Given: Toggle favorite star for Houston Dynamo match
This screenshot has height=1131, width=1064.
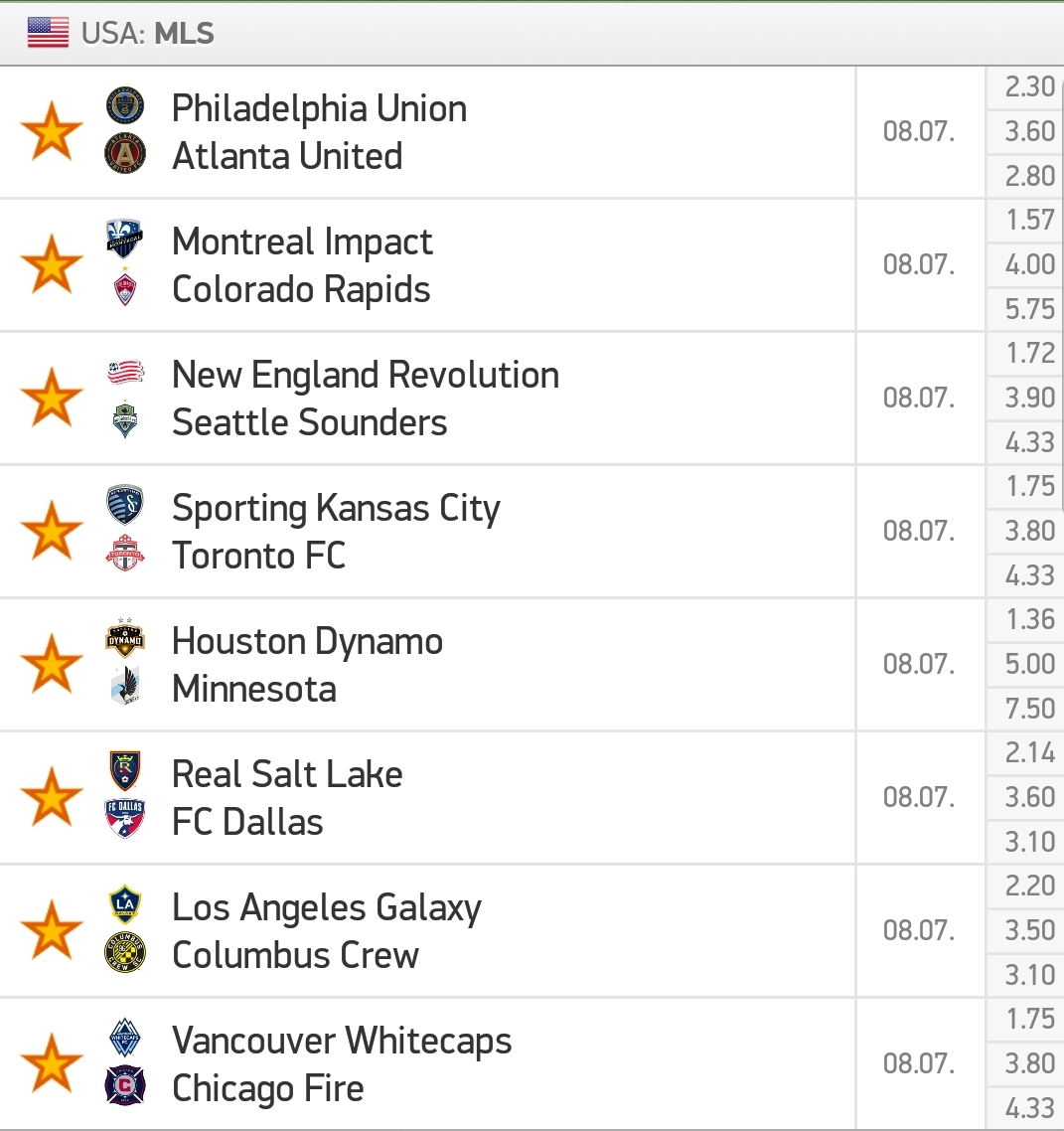Looking at the screenshot, I should pyautogui.click(x=52, y=664).
